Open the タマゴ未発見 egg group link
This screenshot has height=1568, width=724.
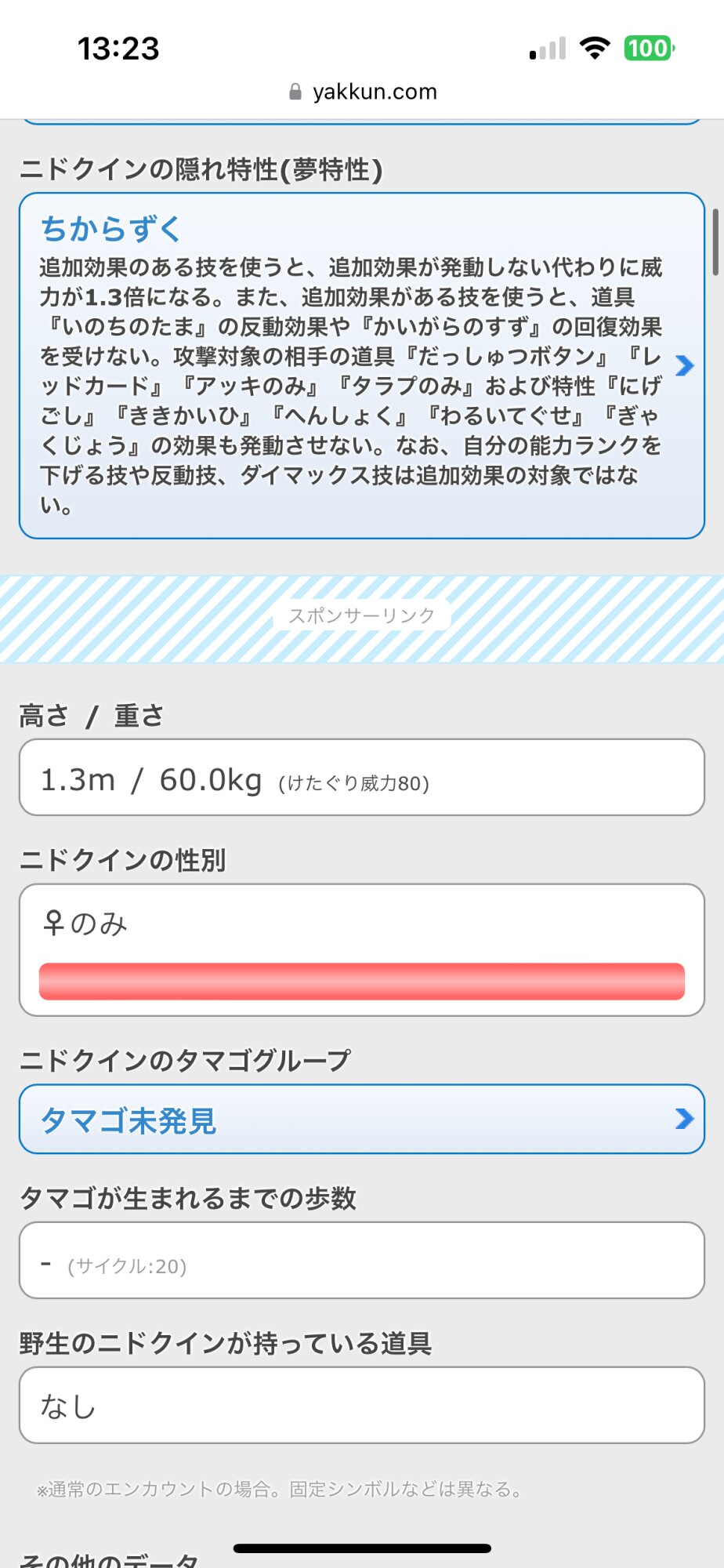pos(129,1120)
